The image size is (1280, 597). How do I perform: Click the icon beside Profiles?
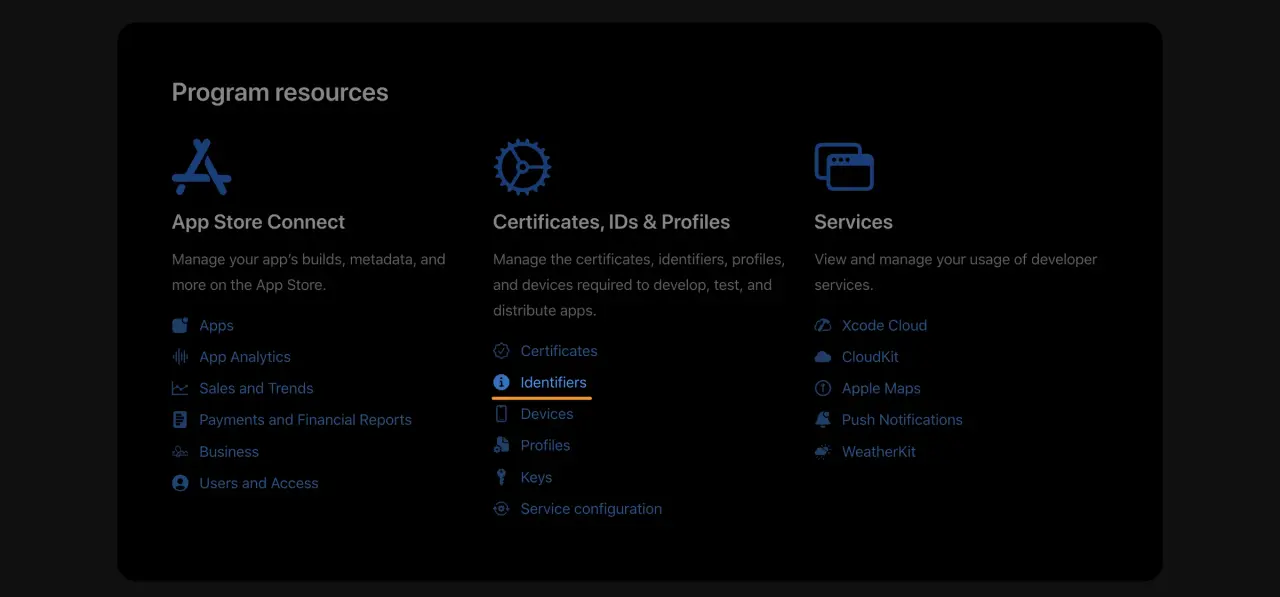[x=501, y=445]
